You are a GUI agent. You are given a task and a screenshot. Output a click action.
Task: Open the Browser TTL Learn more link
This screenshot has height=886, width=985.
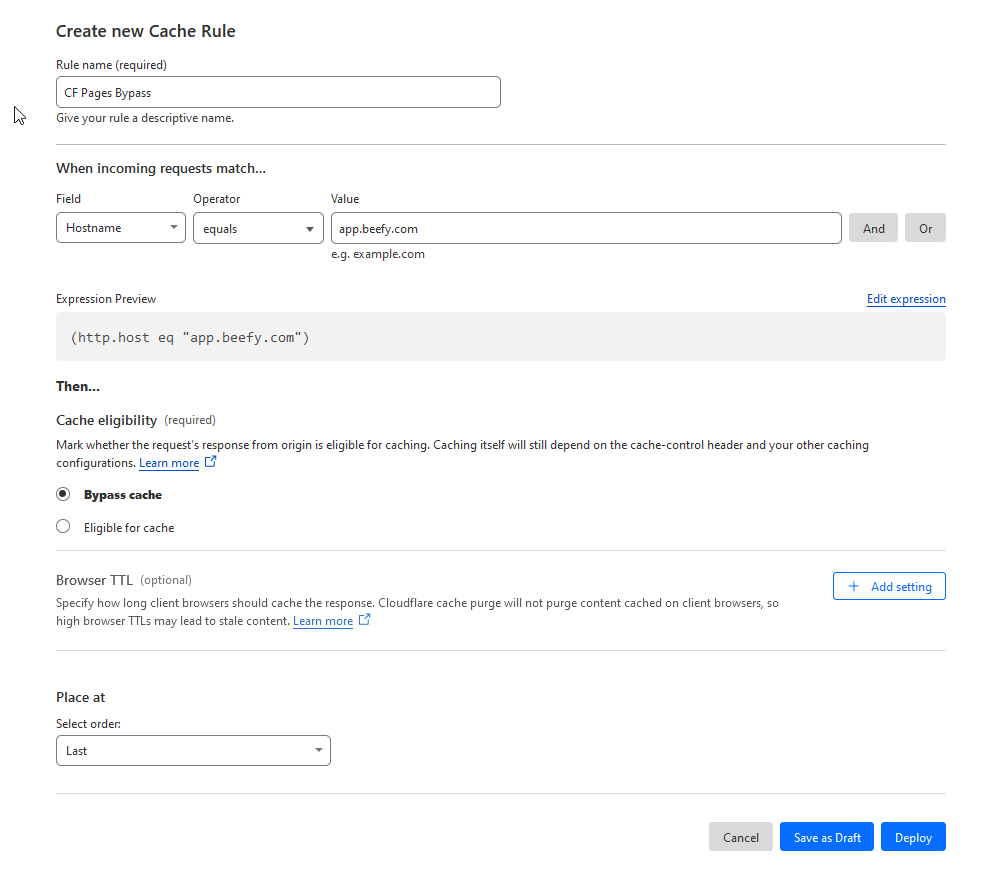coord(322,620)
